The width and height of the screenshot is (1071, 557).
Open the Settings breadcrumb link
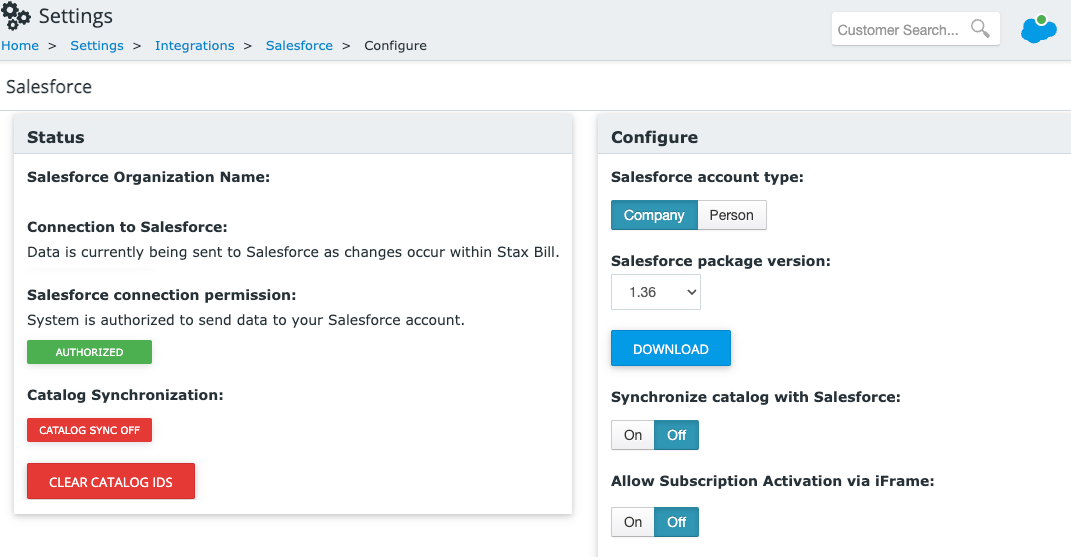pyautogui.click(x=97, y=46)
